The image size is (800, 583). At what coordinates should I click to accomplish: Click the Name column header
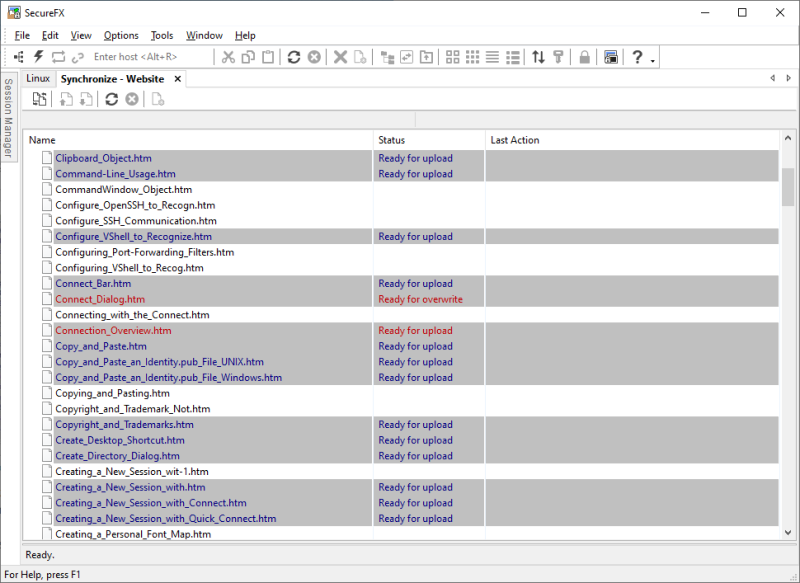(43, 140)
